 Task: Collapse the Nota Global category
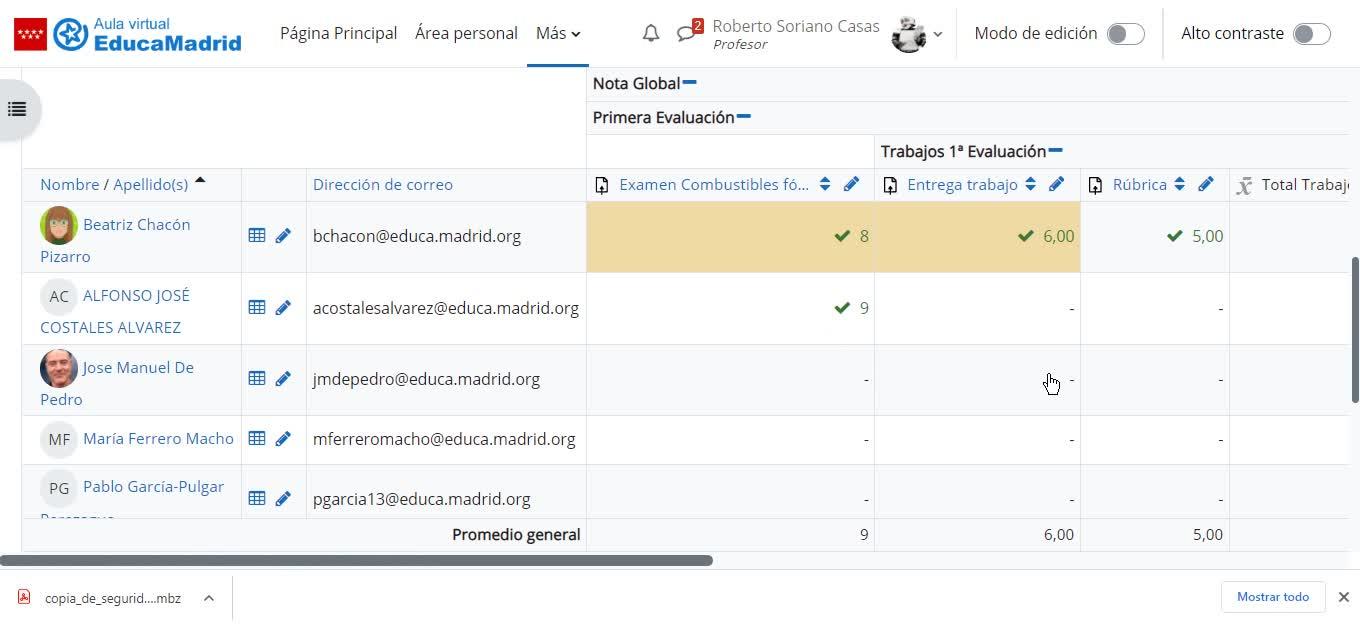point(690,83)
